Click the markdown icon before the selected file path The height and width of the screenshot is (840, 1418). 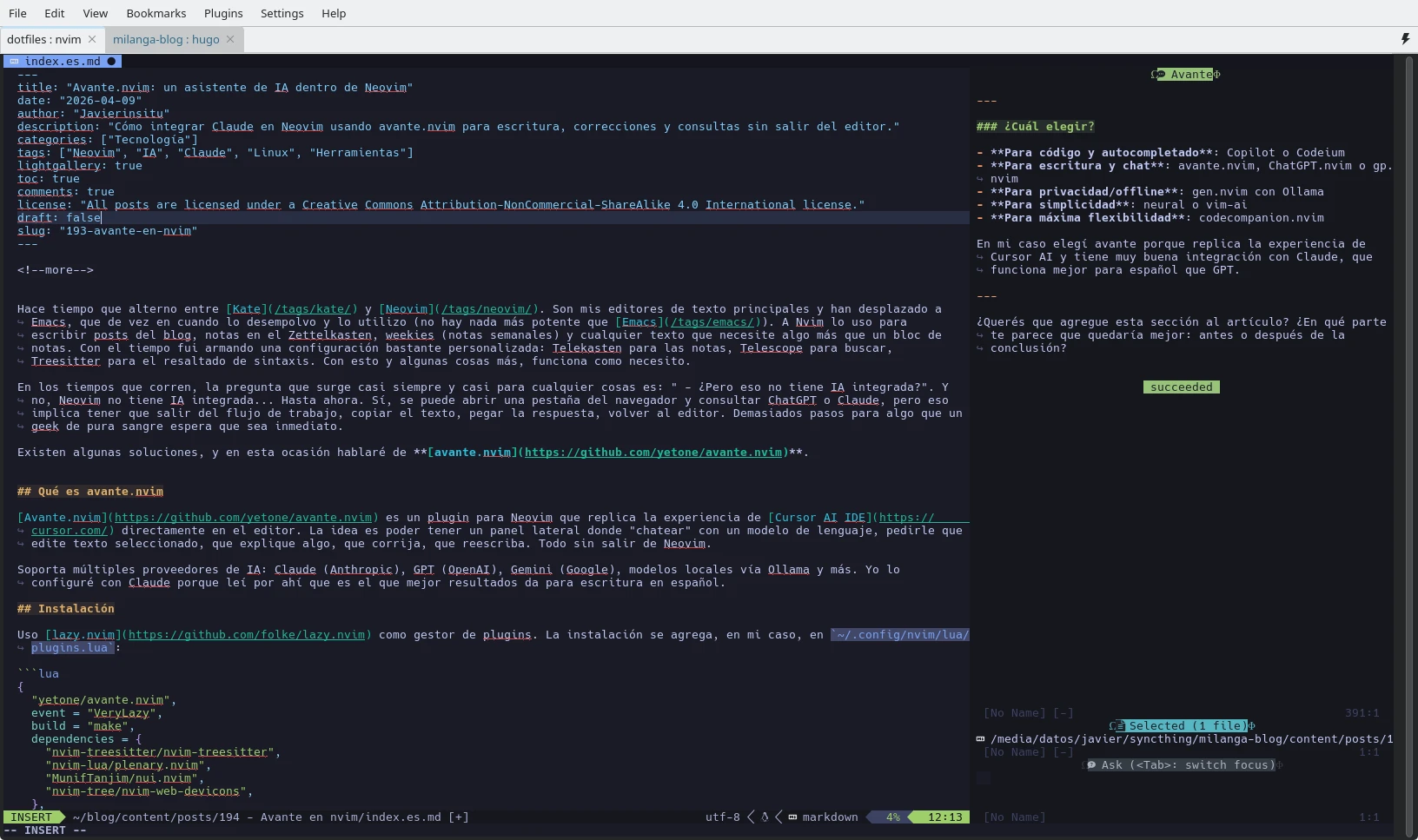(981, 739)
